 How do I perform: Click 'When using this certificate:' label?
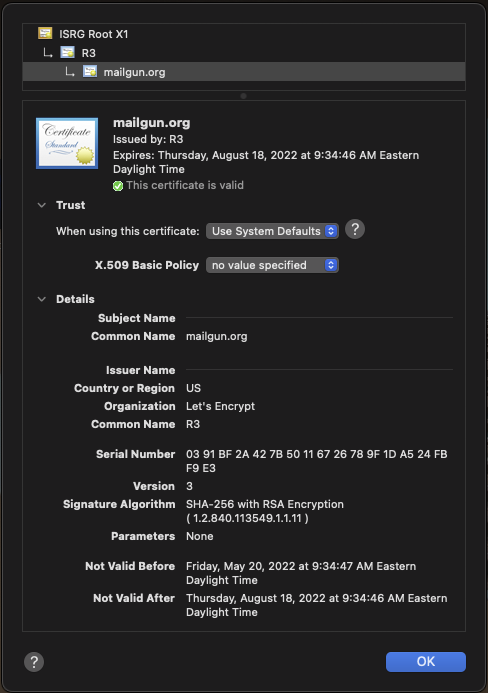(x=128, y=231)
